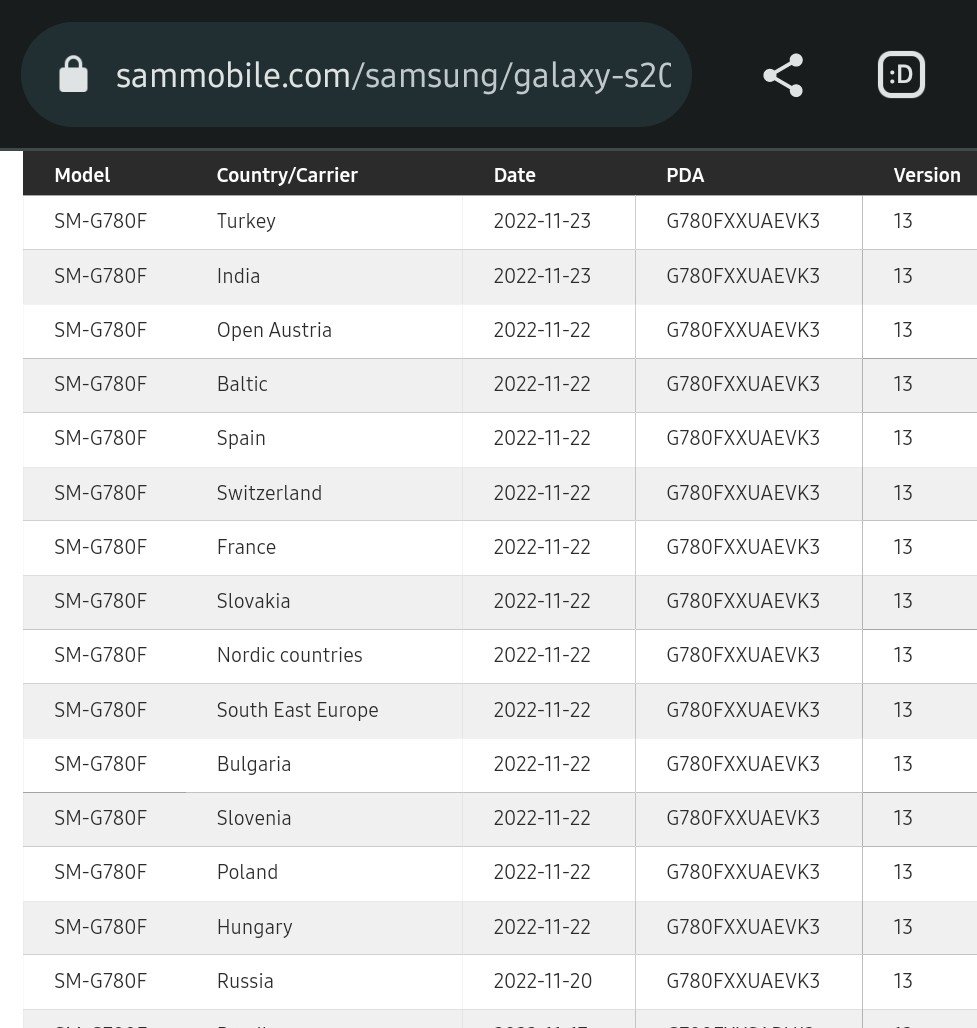Click the 2022-11-22 date in Hungary row
977x1028 pixels.
pyautogui.click(x=541, y=927)
